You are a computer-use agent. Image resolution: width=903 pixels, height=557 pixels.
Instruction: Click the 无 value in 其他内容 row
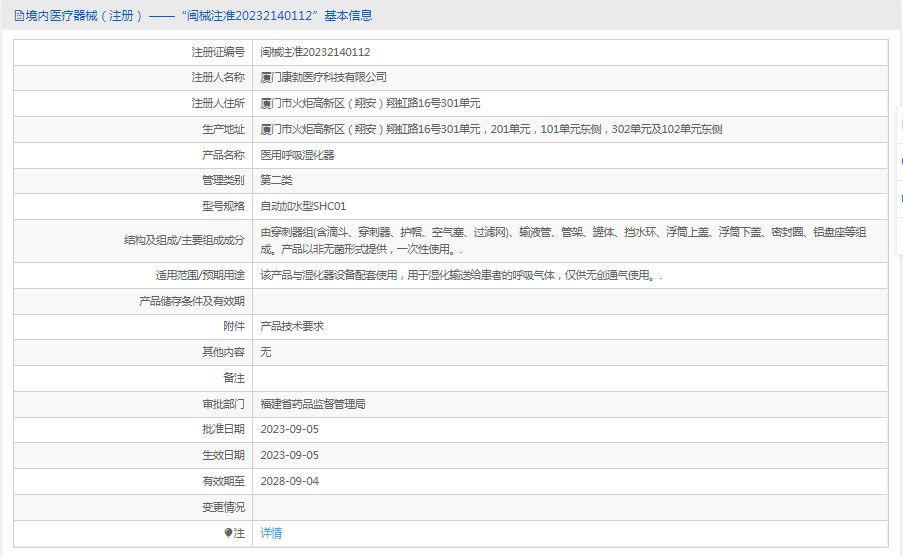(265, 352)
